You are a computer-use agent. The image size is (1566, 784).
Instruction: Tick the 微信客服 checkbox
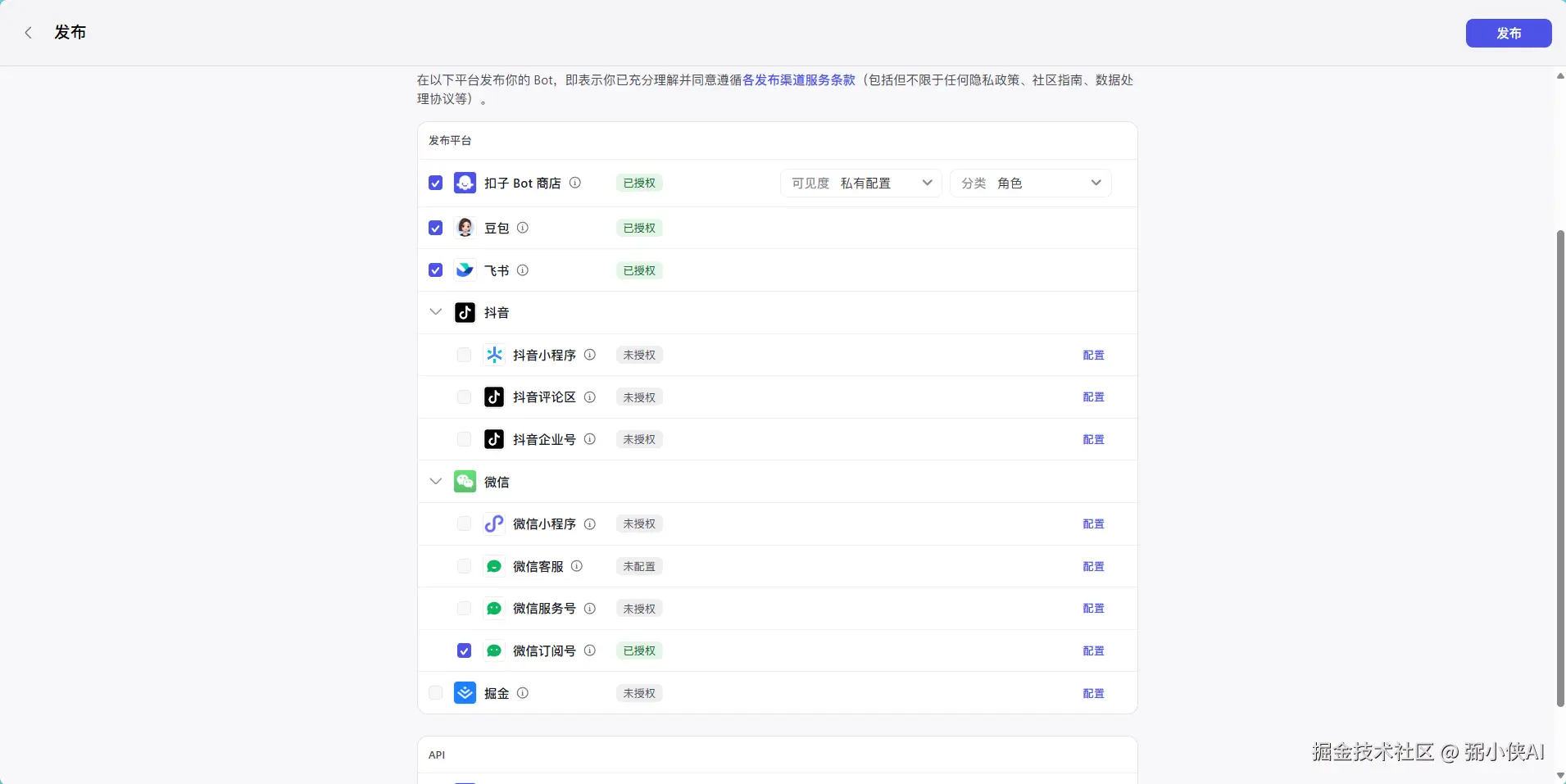464,566
